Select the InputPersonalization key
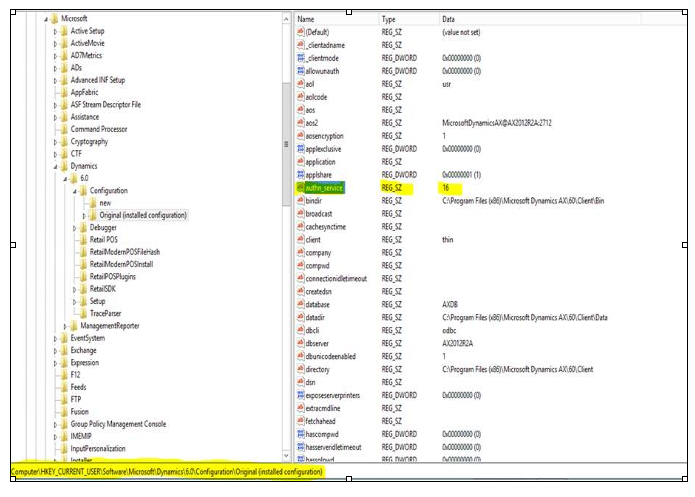The width and height of the screenshot is (695, 497). point(98,449)
